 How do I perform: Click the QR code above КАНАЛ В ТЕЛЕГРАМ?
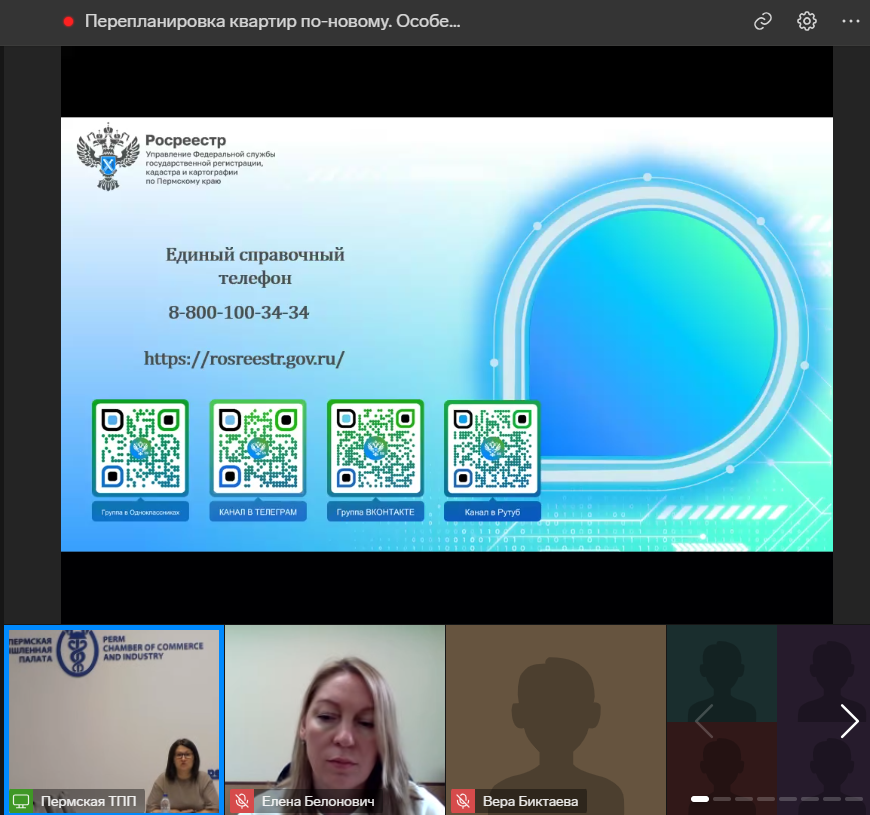coord(257,447)
